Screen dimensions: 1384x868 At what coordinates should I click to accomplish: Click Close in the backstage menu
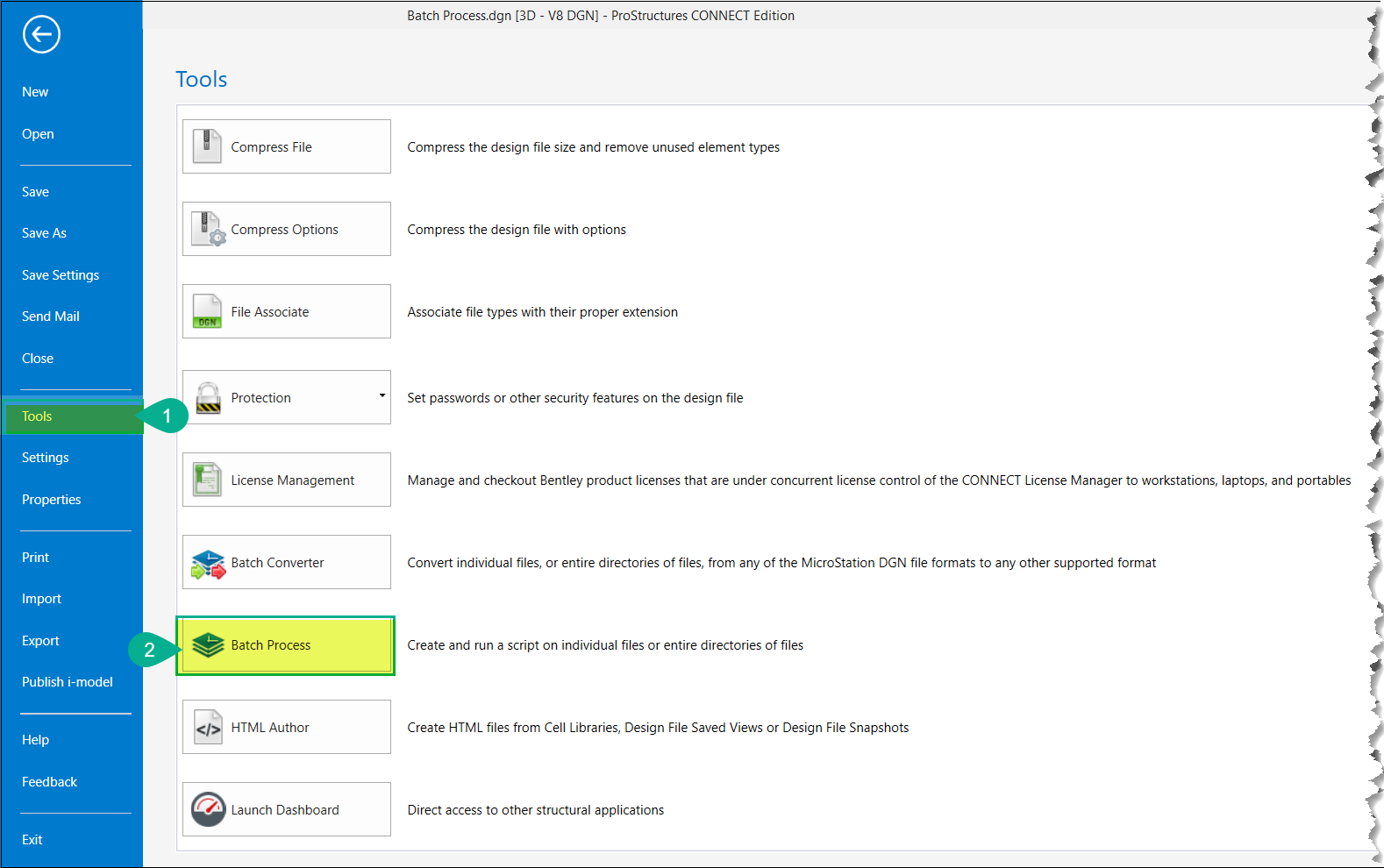[38, 359]
